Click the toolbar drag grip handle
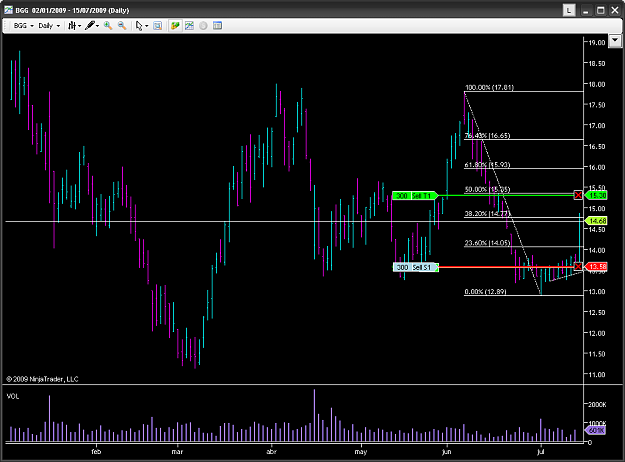The width and height of the screenshot is (625, 462). click(6, 26)
